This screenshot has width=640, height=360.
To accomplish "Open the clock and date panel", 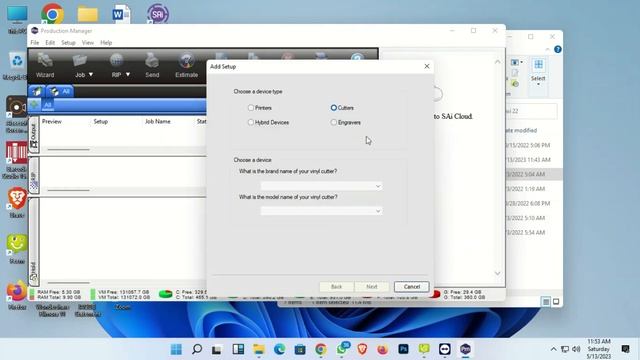I will pos(599,349).
